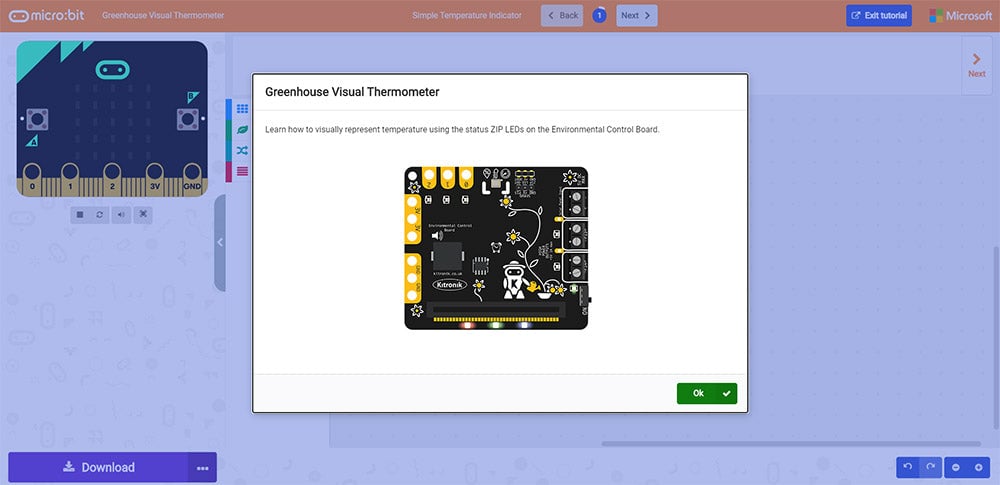Click the Greenhouse Visual Thermometer header title
1000x485 pixels.
tap(163, 15)
